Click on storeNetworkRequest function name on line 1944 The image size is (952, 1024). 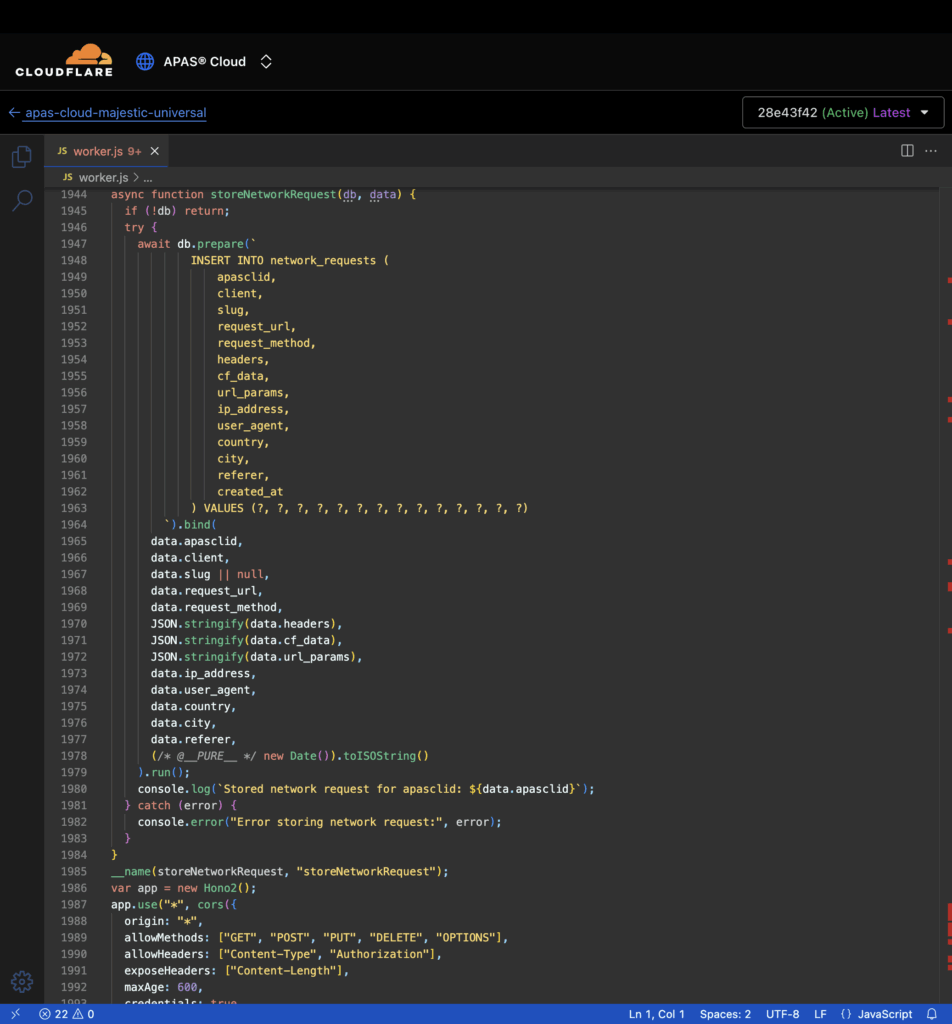click(273, 195)
